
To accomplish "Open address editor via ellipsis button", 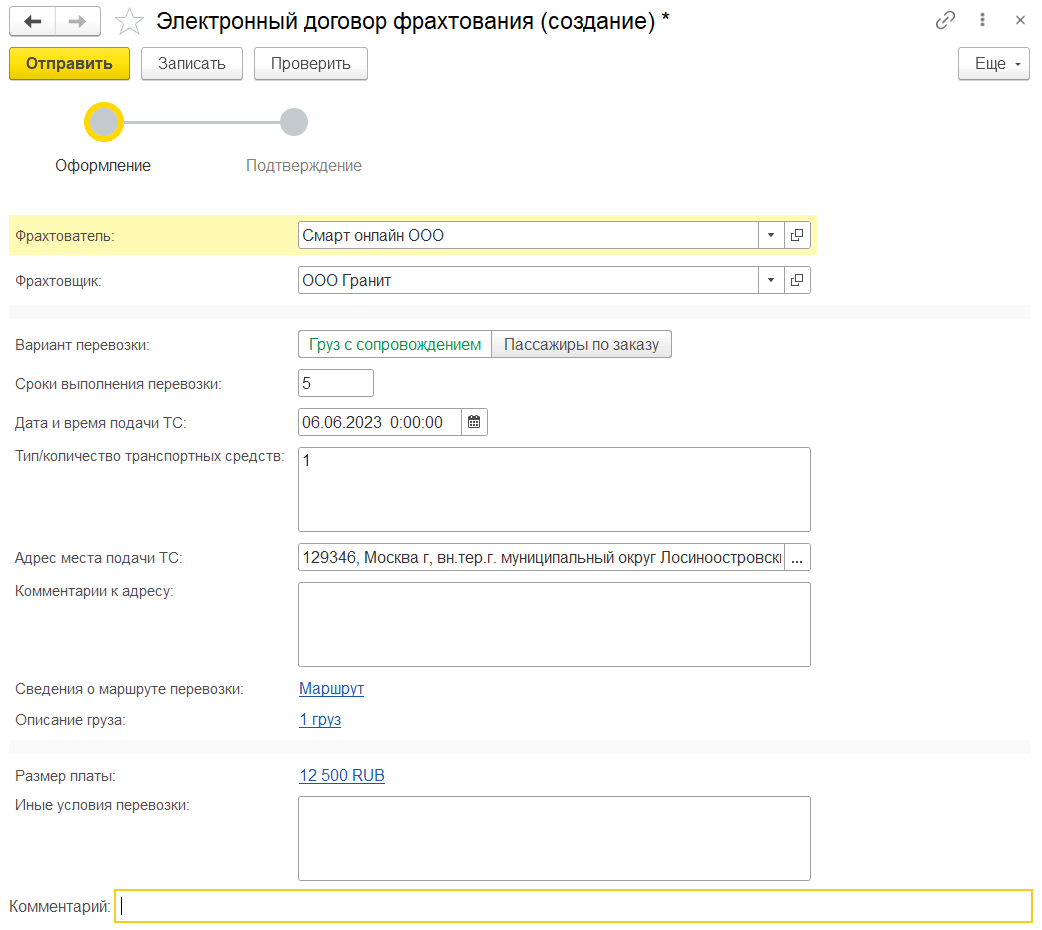I will point(797,558).
